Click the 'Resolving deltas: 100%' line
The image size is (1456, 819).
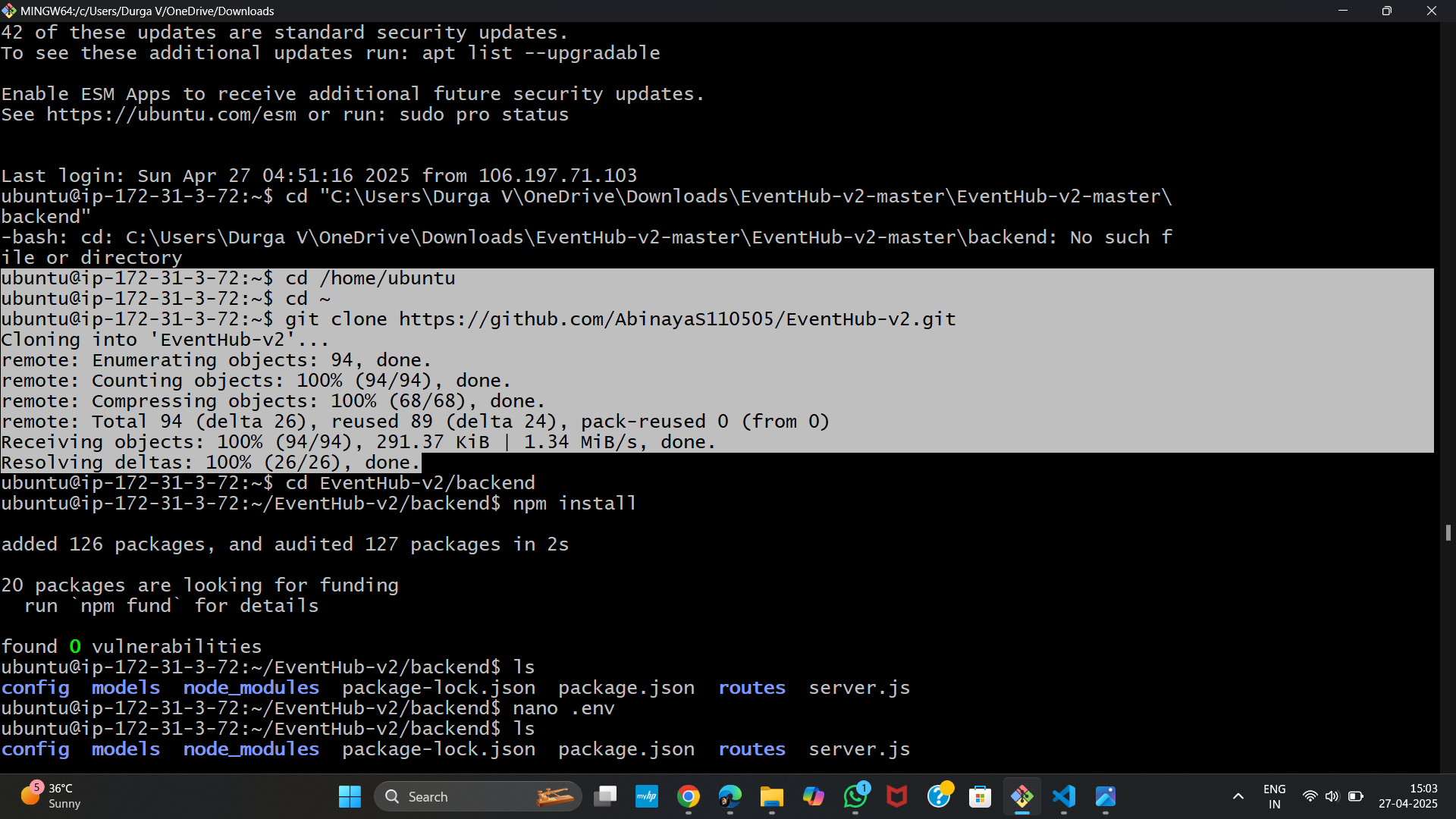pyautogui.click(x=211, y=463)
